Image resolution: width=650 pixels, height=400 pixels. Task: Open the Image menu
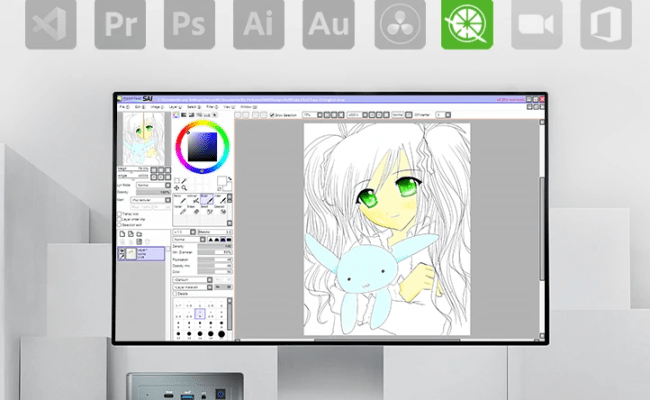pos(157,107)
